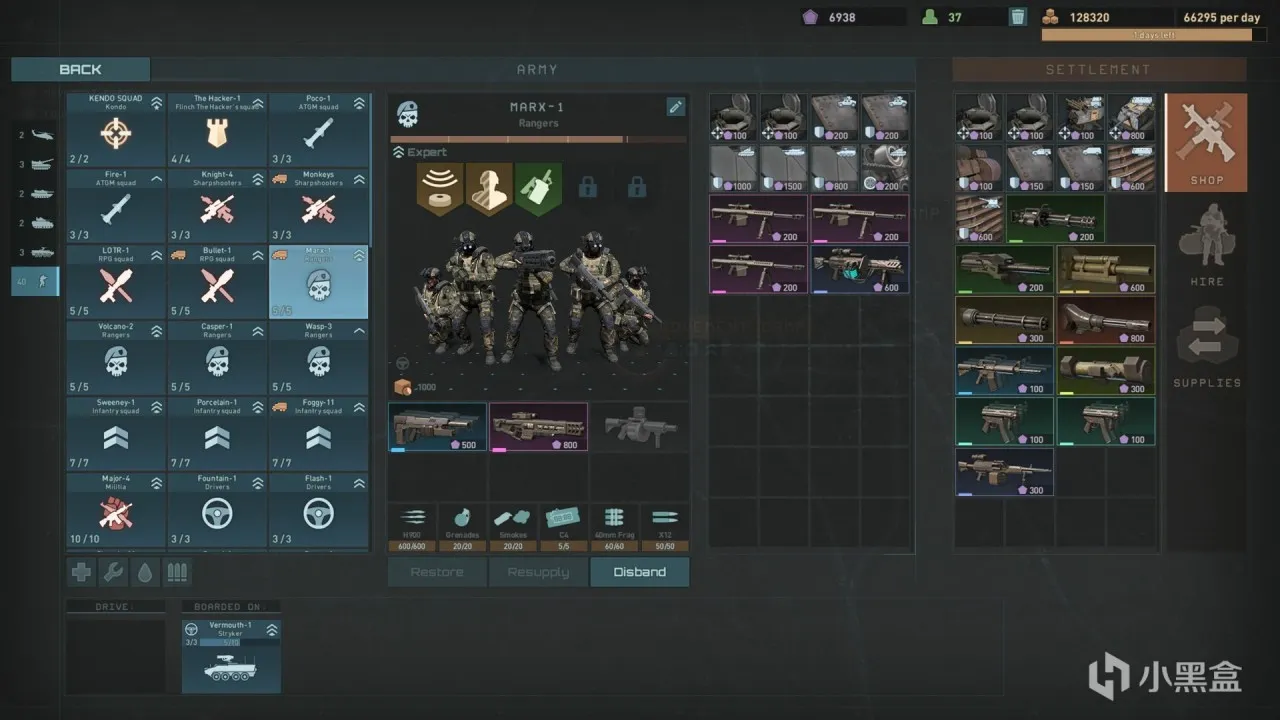Open the HIRE tab
The image size is (1280, 720).
[x=1206, y=245]
